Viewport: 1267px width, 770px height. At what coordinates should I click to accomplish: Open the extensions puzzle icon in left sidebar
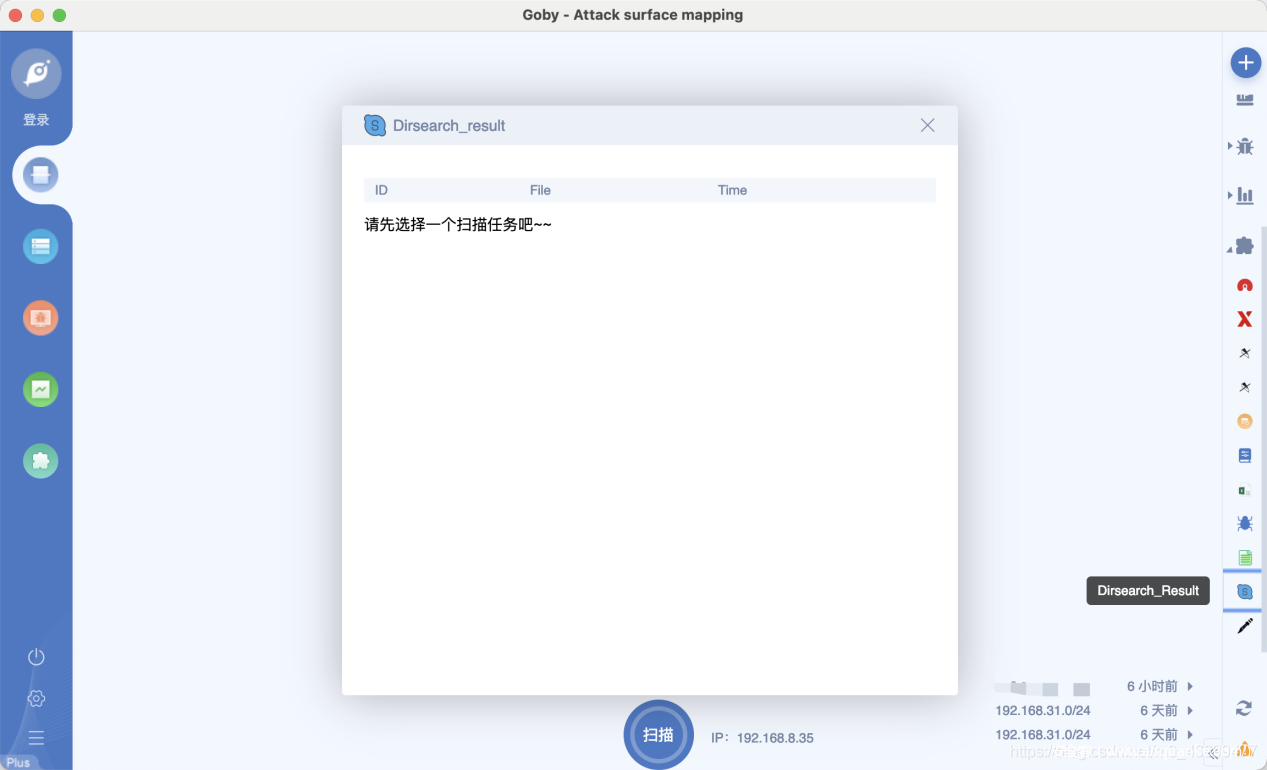pos(41,461)
